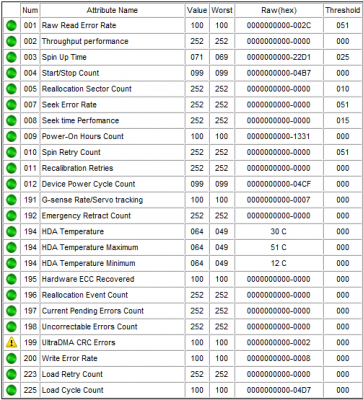
Task: Click raw value 0000000000-0007
Action: click(279, 200)
